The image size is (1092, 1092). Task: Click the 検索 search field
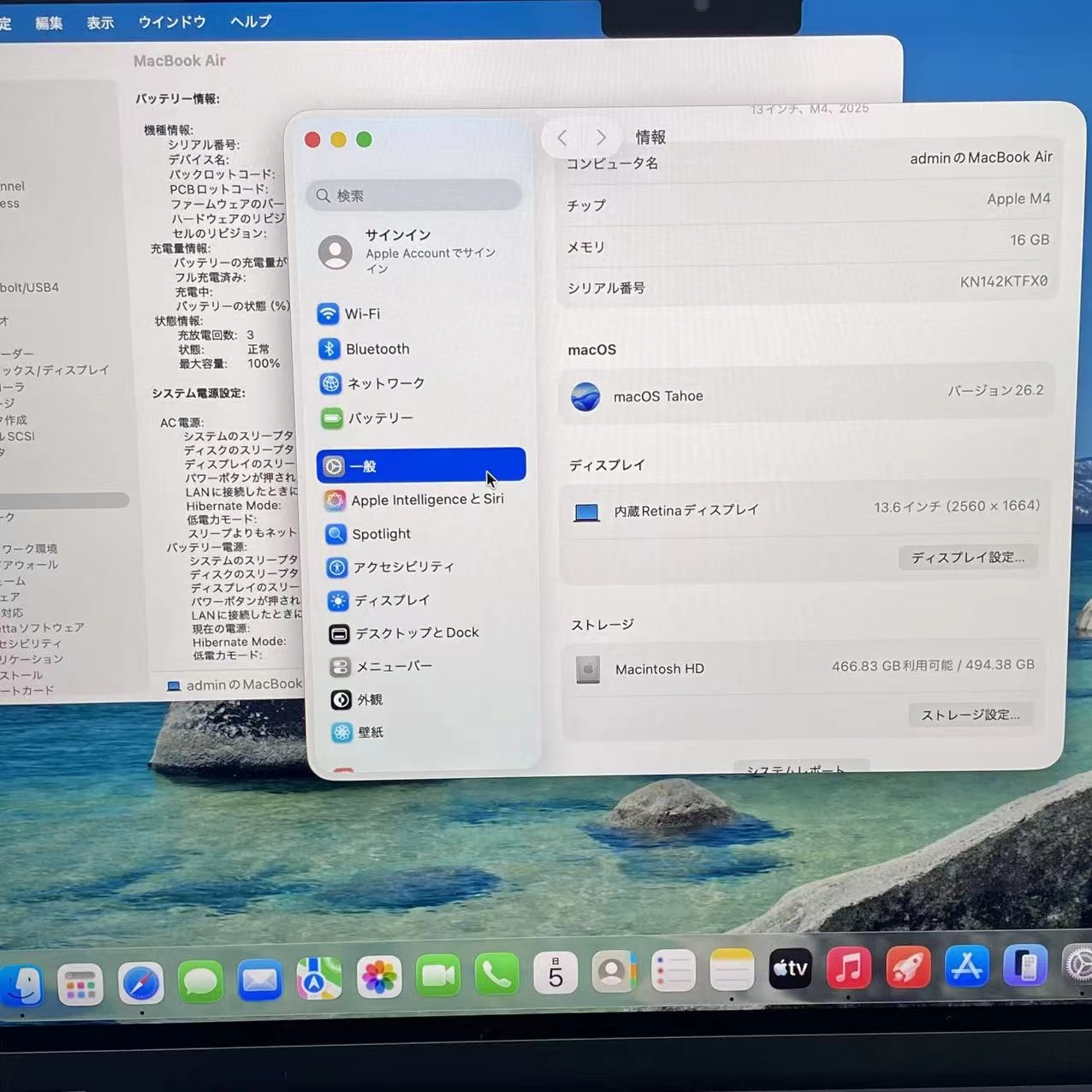tap(413, 195)
